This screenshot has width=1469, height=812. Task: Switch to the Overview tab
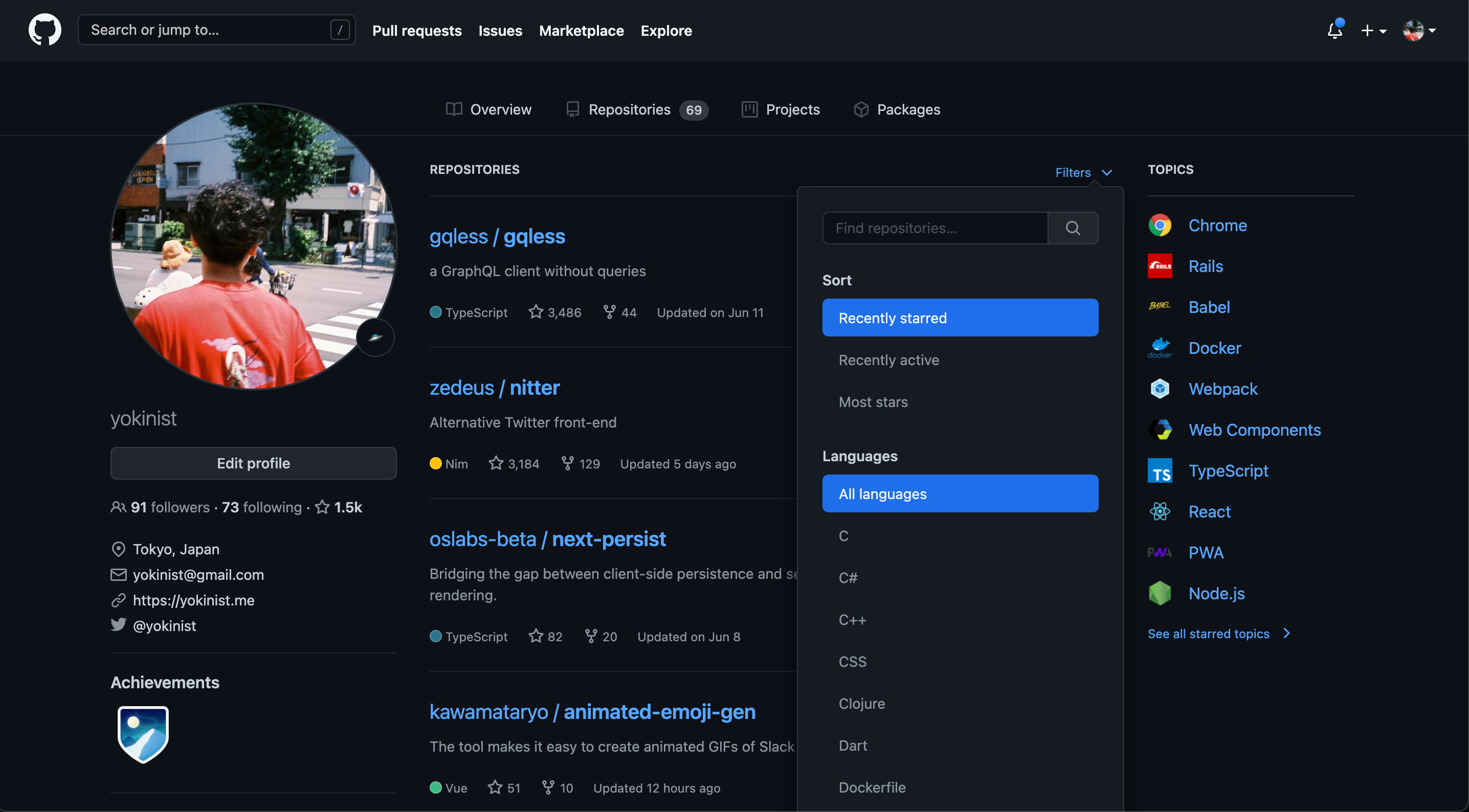click(488, 109)
